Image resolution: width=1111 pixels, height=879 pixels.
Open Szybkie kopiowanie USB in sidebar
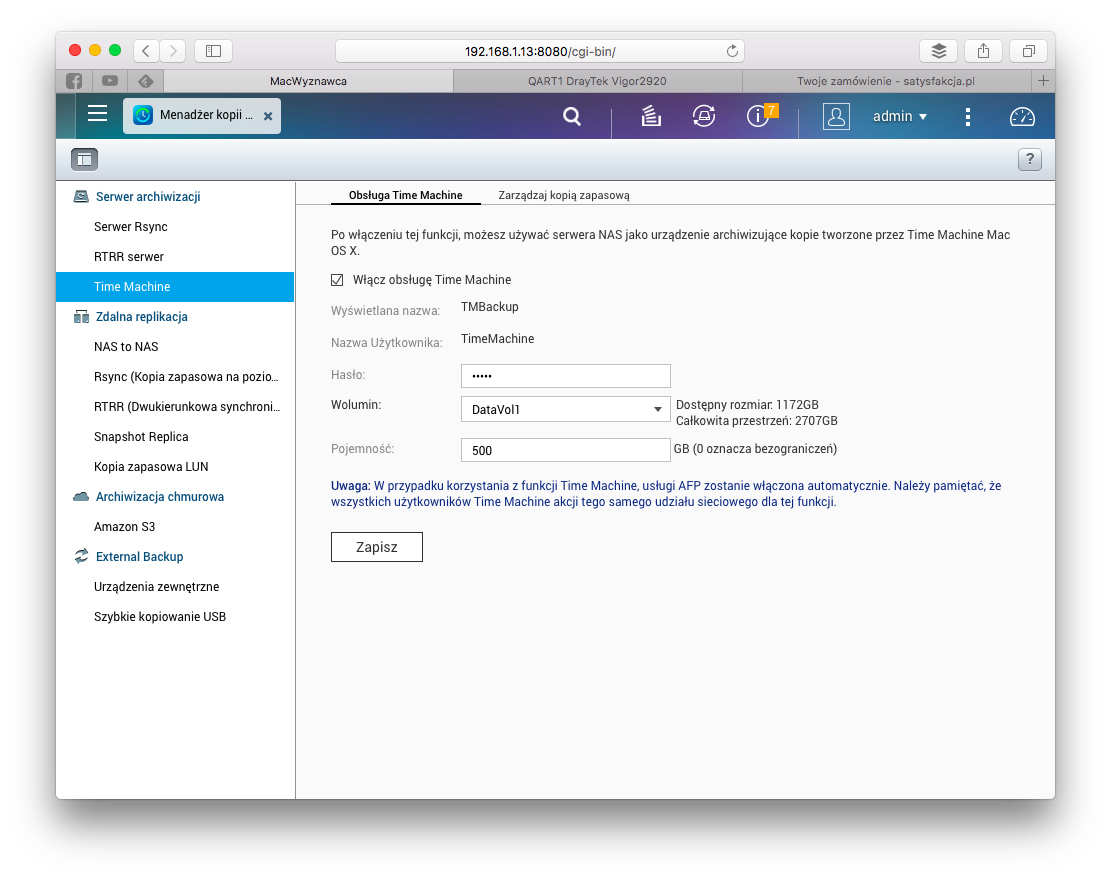(175, 616)
